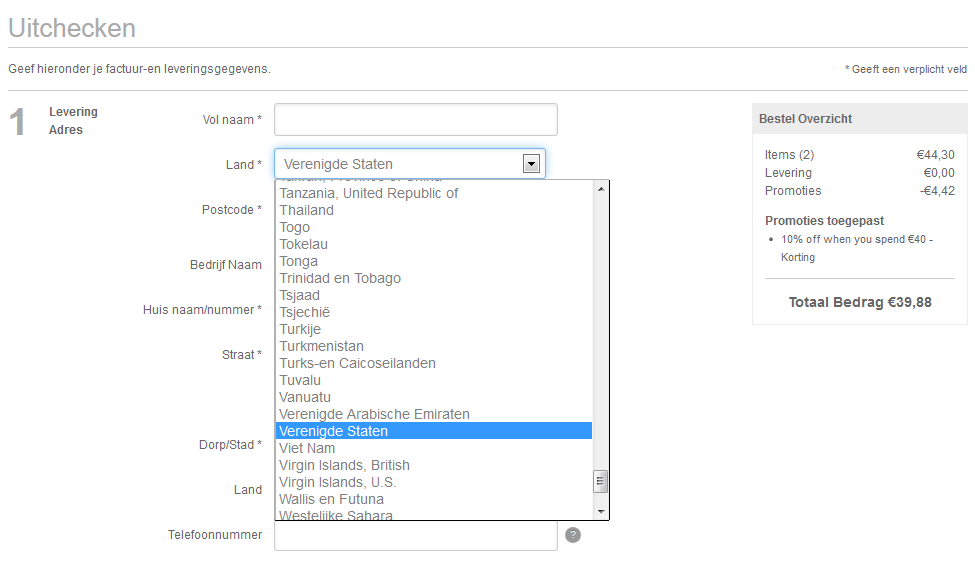Click the Straat label

pyautogui.click(x=242, y=355)
